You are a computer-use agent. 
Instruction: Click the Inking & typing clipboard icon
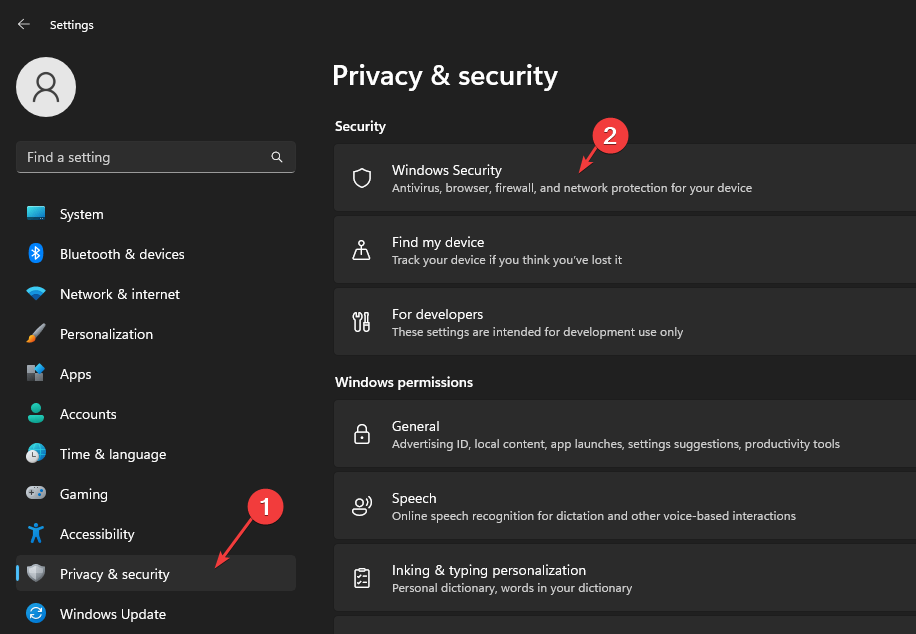pos(362,578)
